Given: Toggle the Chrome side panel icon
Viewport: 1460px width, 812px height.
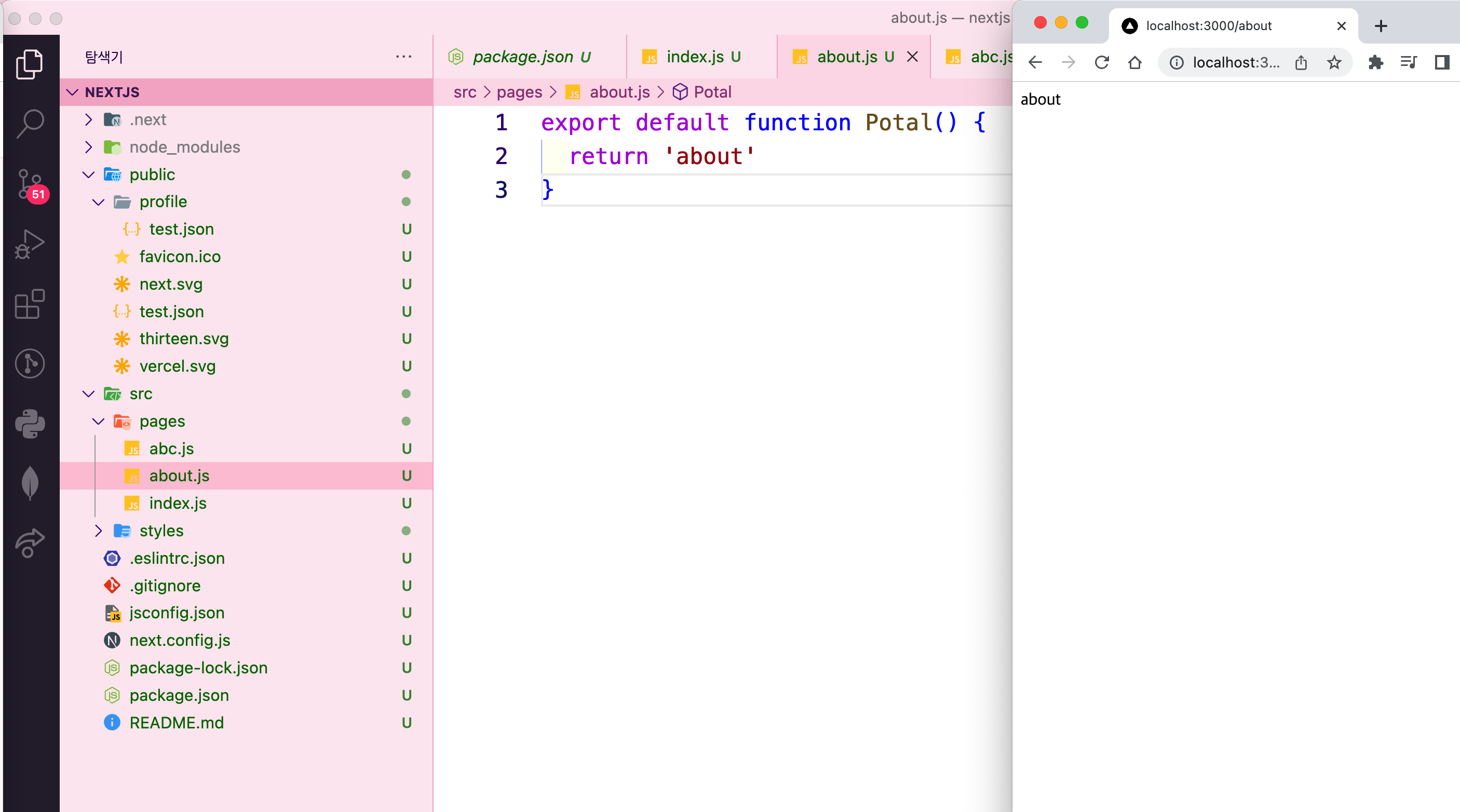Looking at the screenshot, I should coord(1441,62).
